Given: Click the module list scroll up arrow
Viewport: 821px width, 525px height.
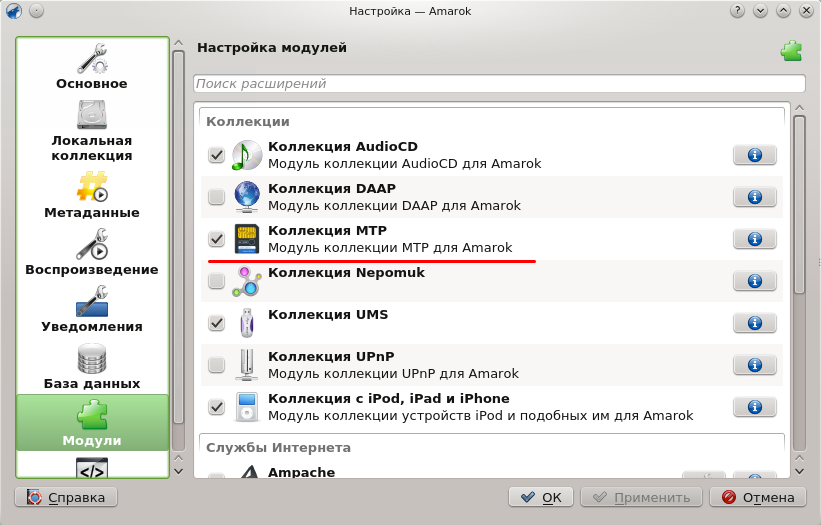Looking at the screenshot, I should pos(799,108).
